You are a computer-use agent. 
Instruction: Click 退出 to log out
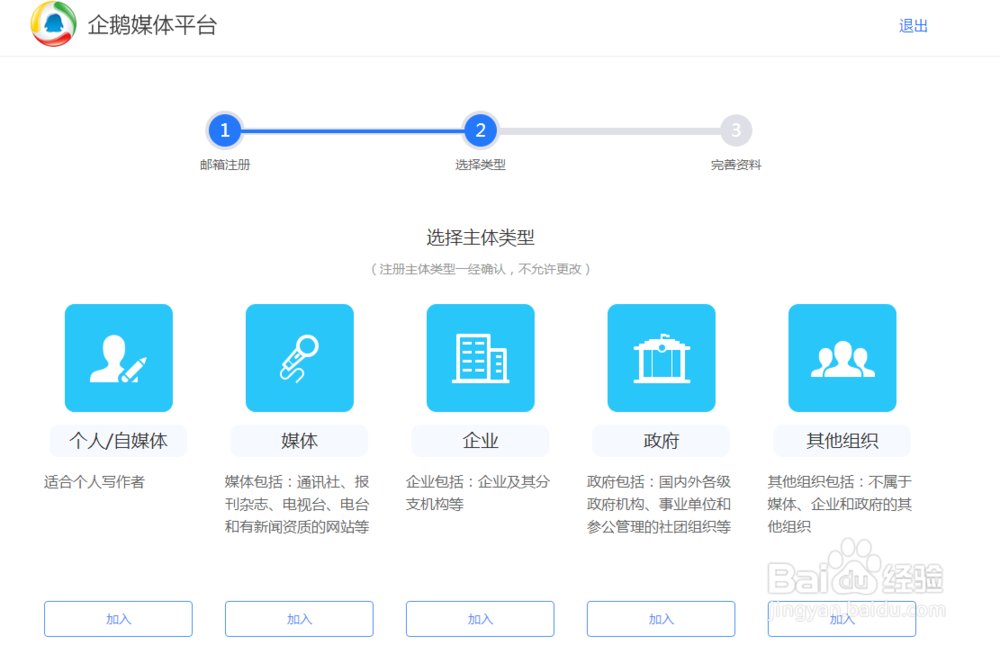click(913, 25)
